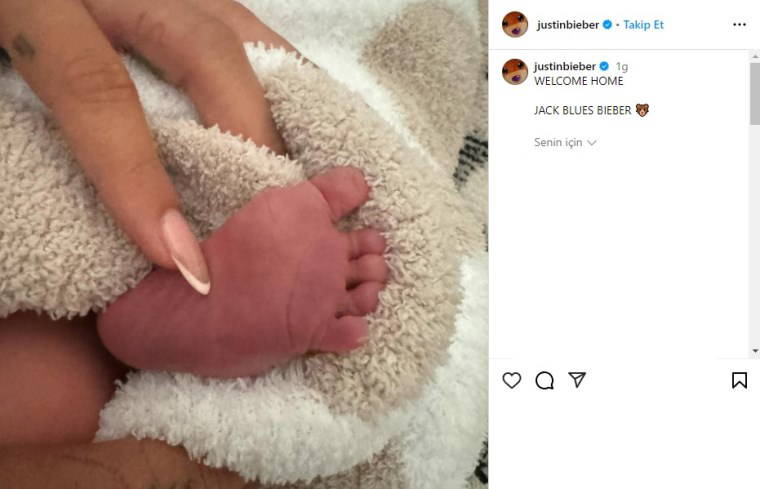Viewport: 760px width, 489px height.
Task: Click the JACK BLUES BIEBER caption text
Action: click(x=583, y=110)
